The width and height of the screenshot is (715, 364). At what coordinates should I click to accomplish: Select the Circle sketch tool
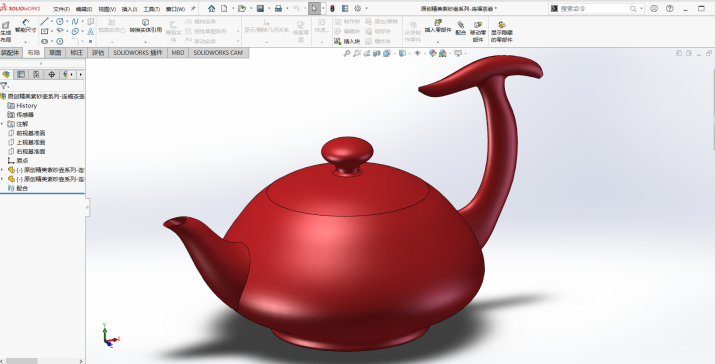[60, 21]
